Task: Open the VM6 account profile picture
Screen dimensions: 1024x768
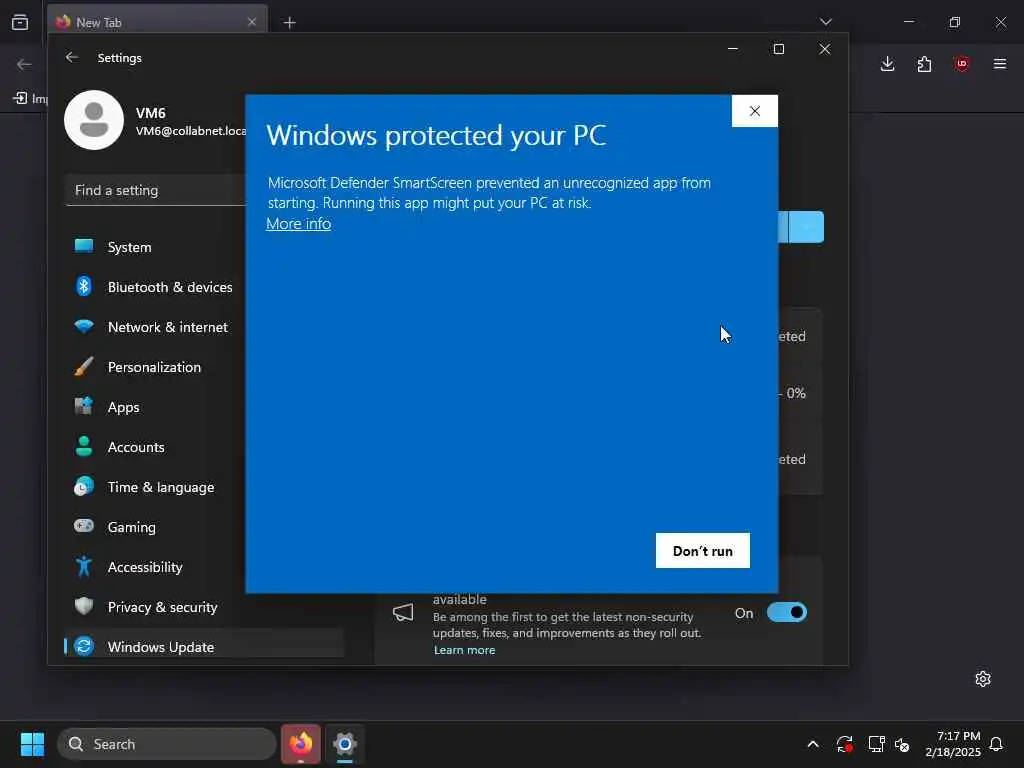Action: 94,120
